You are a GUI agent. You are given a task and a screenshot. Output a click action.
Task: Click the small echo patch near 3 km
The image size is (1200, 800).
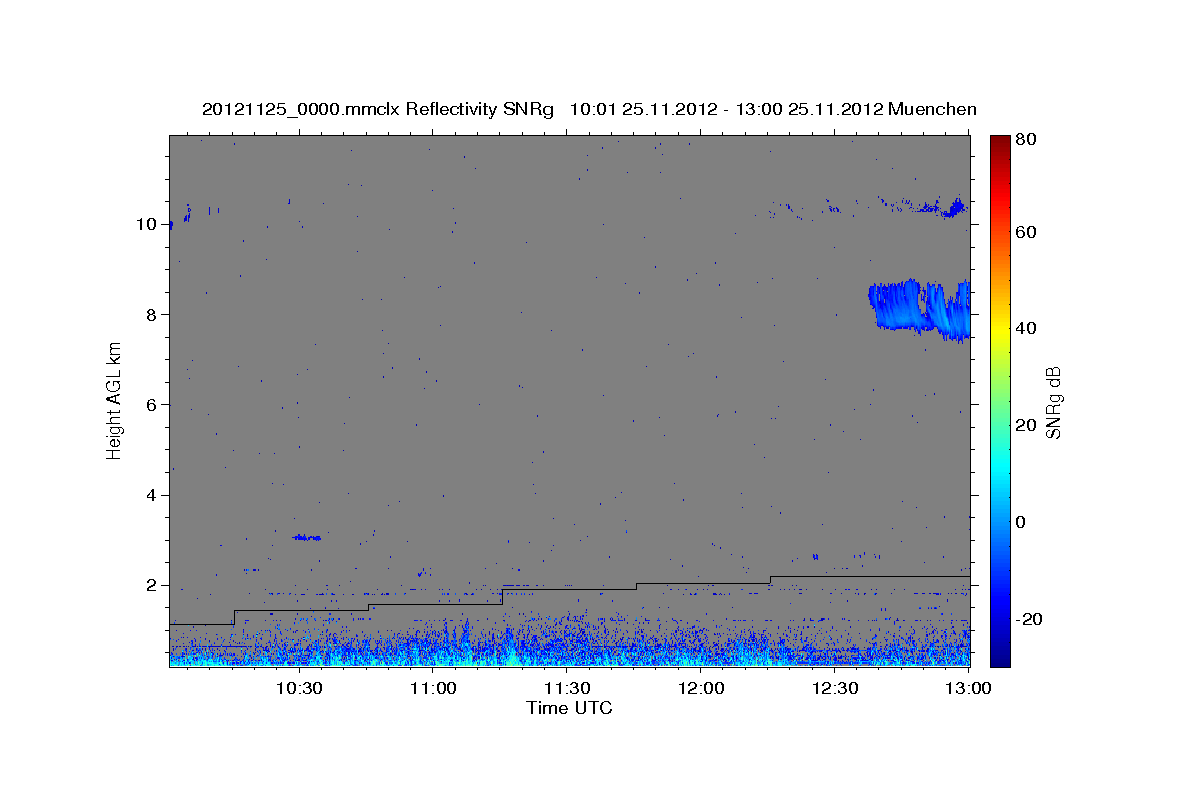[x=307, y=538]
